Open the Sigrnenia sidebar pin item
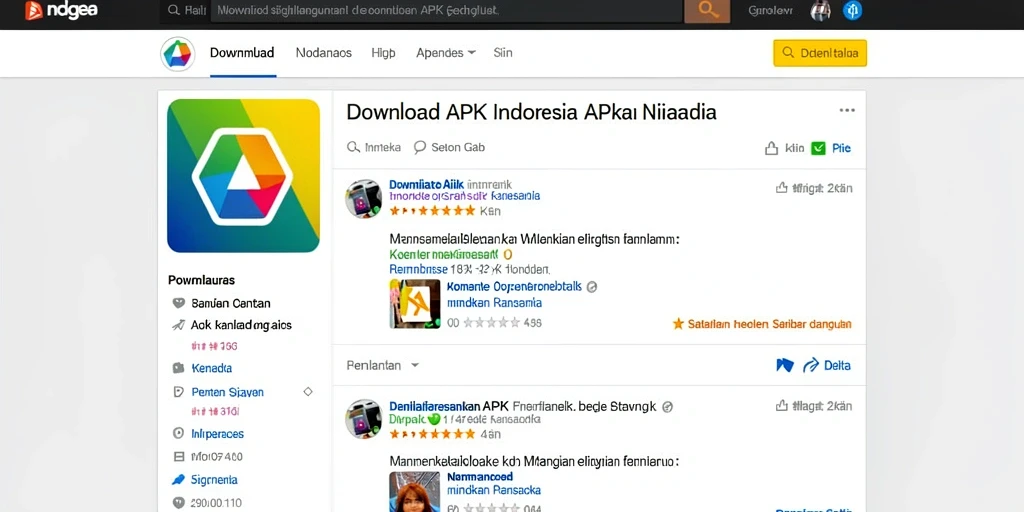 tap(214, 480)
